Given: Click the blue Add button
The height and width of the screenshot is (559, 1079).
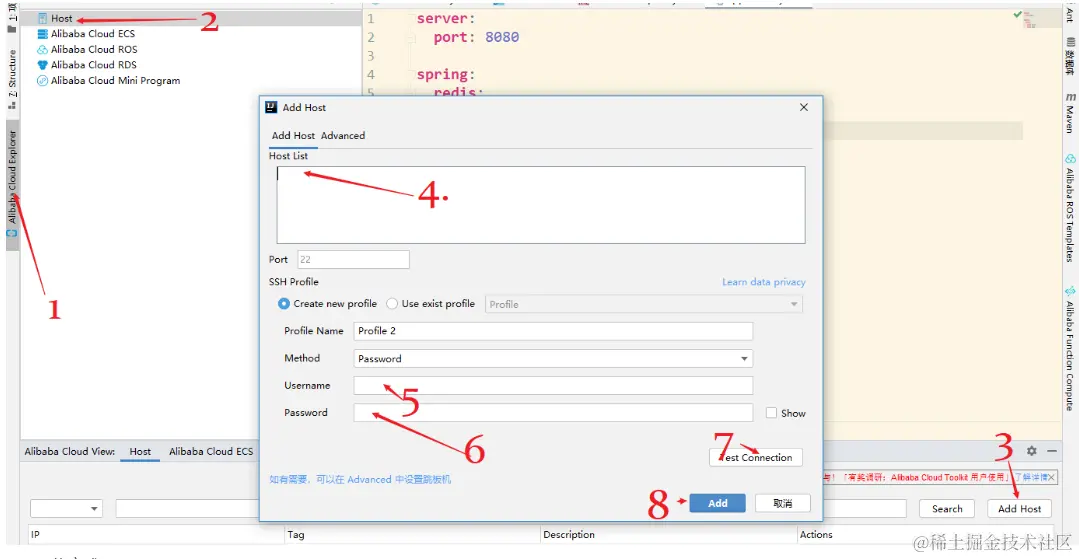Looking at the screenshot, I should click(x=718, y=503).
